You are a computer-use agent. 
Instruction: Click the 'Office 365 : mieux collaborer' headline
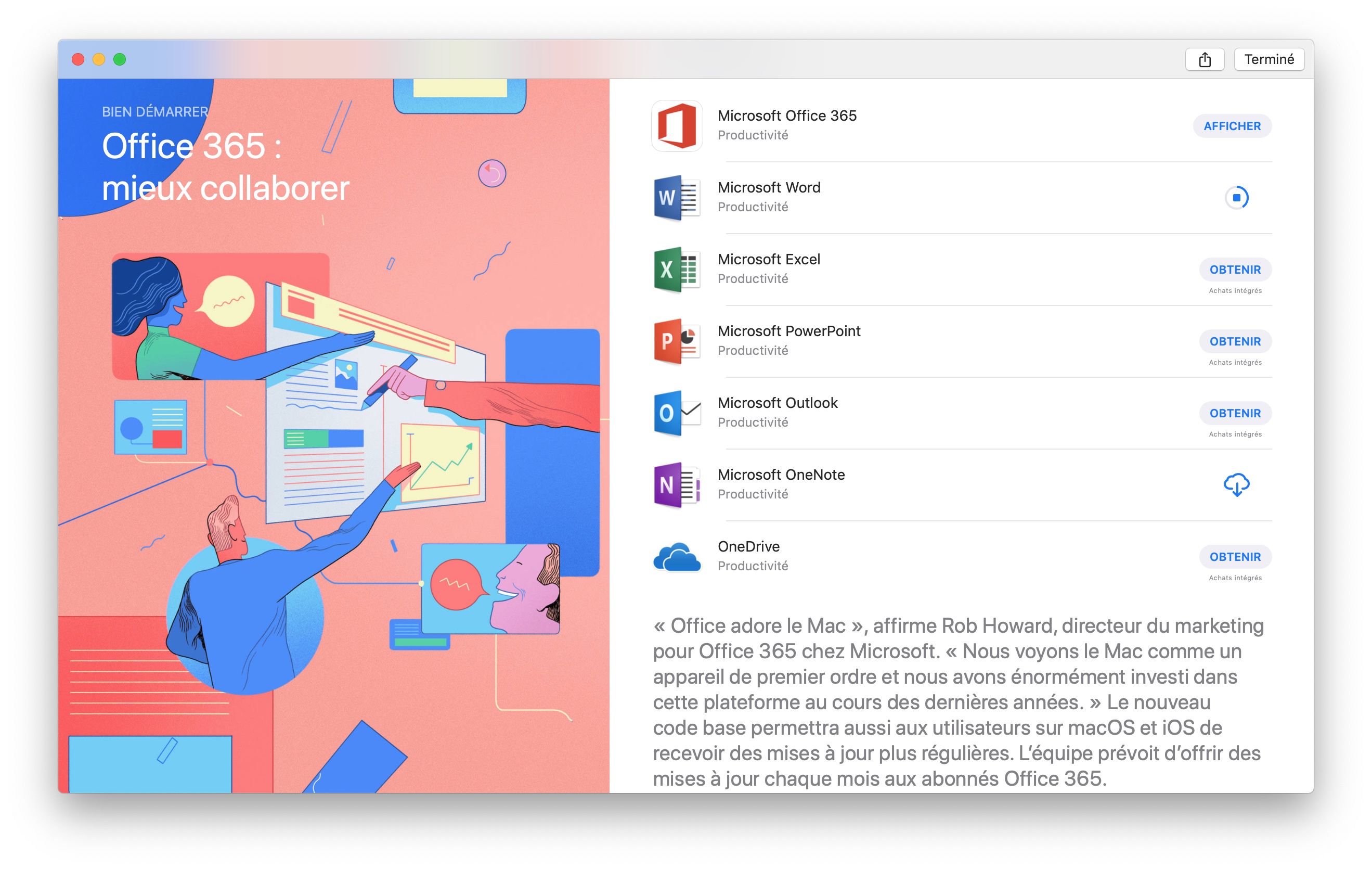point(225,167)
